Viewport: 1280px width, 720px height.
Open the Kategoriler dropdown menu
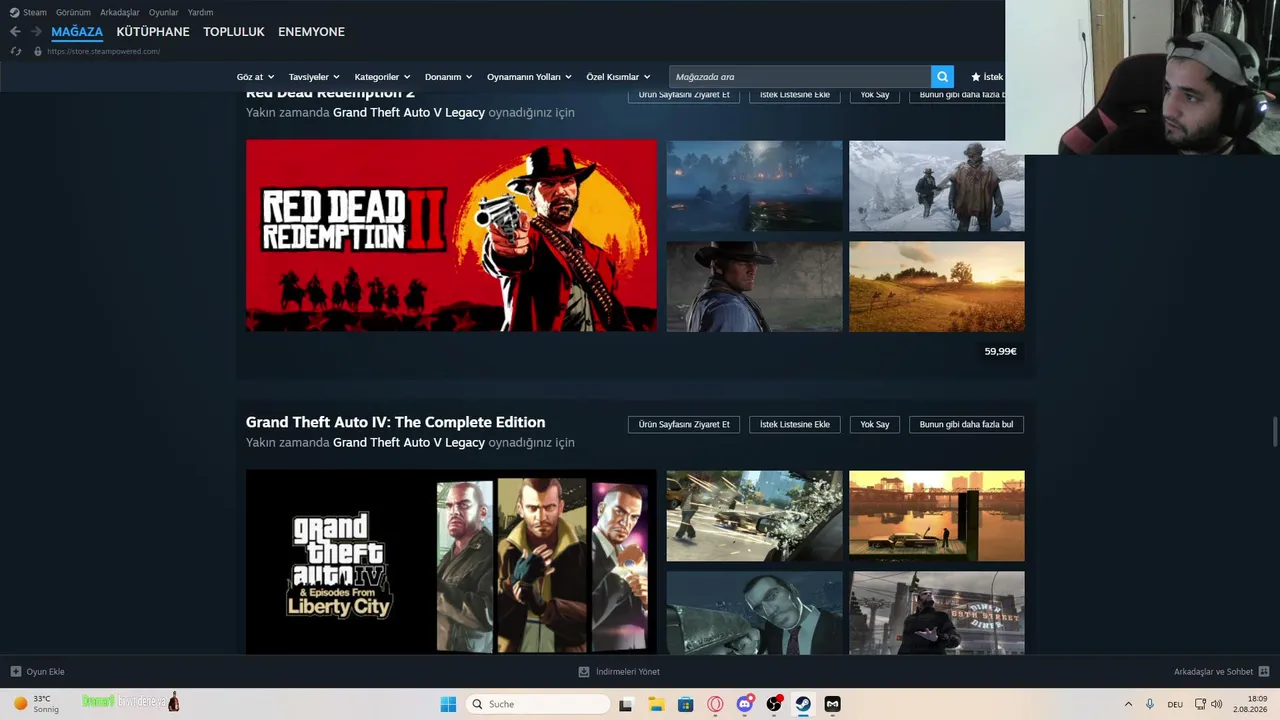tap(382, 77)
